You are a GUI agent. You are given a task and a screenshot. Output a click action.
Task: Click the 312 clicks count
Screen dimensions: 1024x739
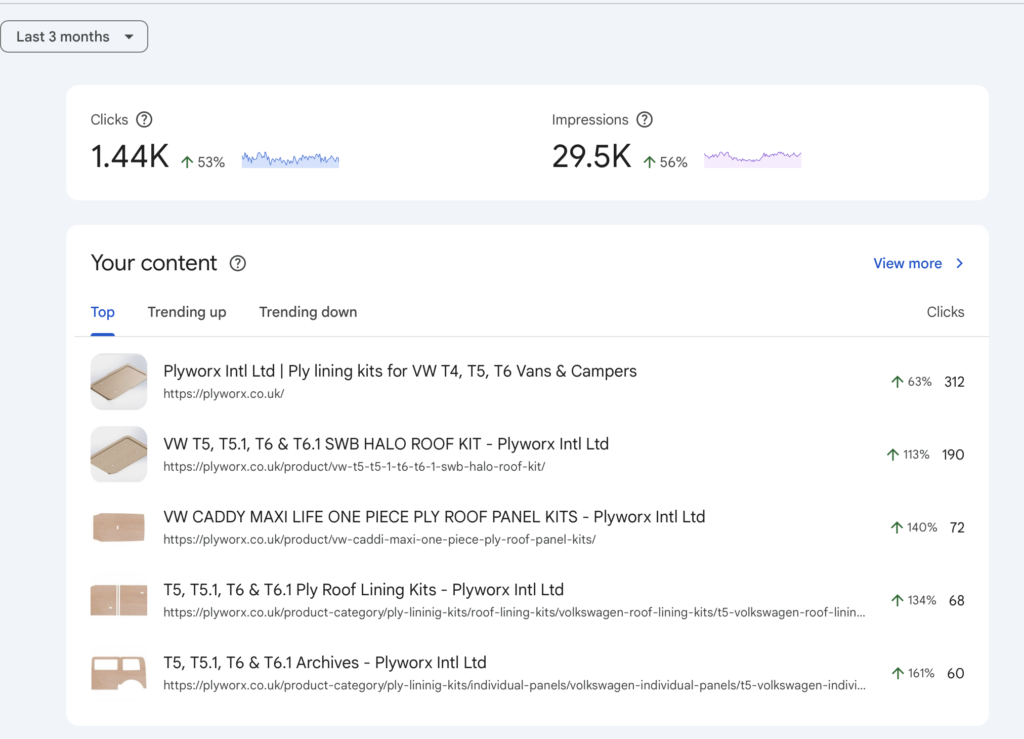click(x=954, y=382)
